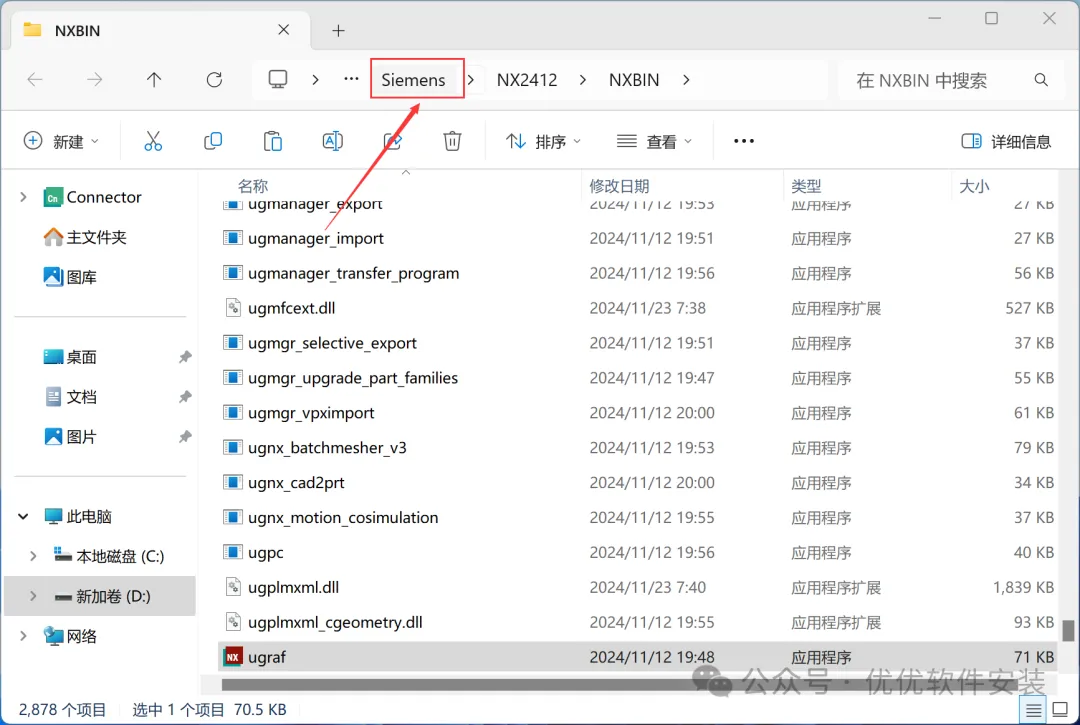The image size is (1080, 725).
Task: Open the 查看 view dropdown
Action: coord(654,141)
